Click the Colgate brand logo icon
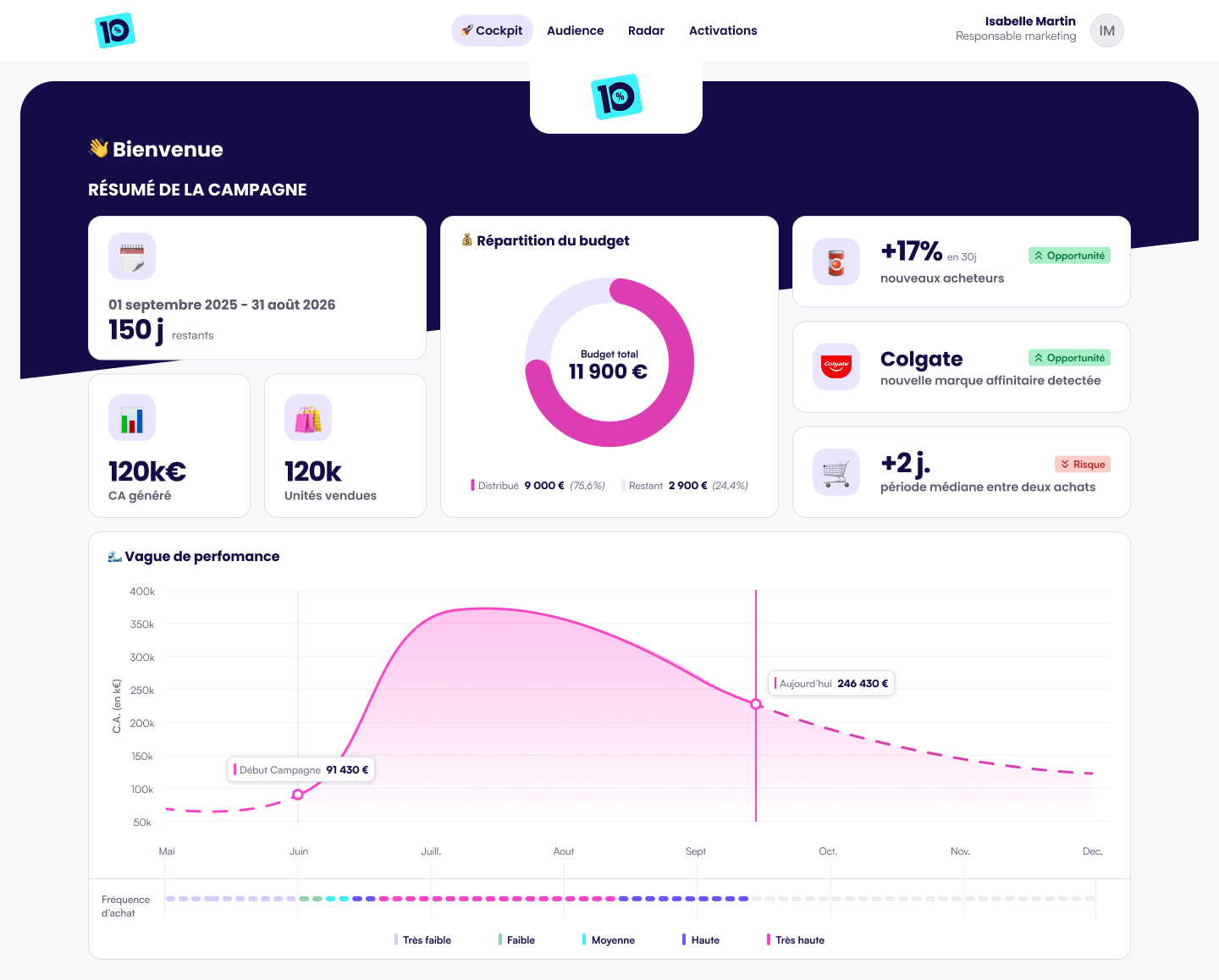This screenshot has width=1219, height=980. pos(836,366)
